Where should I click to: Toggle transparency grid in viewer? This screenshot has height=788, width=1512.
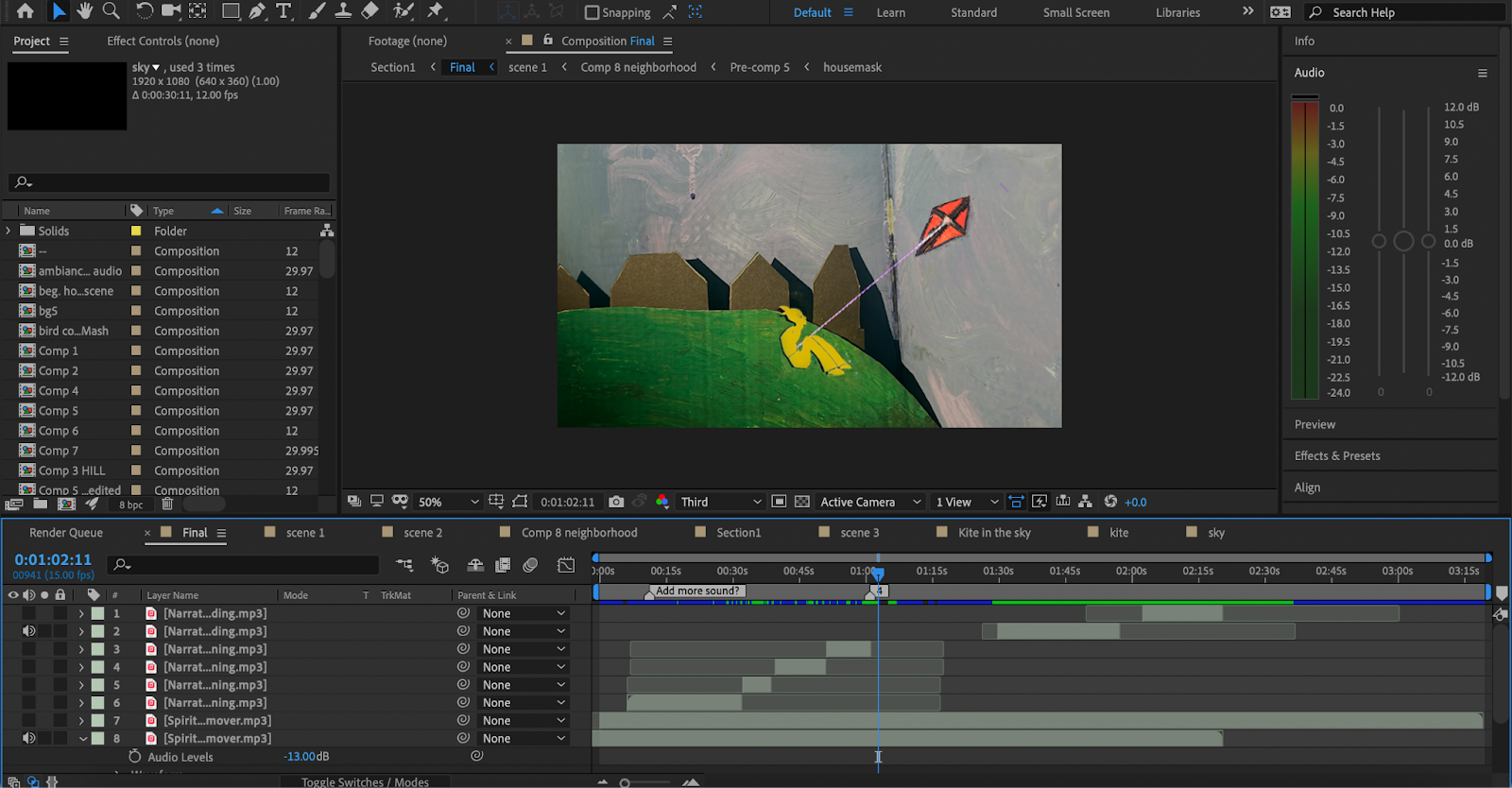point(801,502)
